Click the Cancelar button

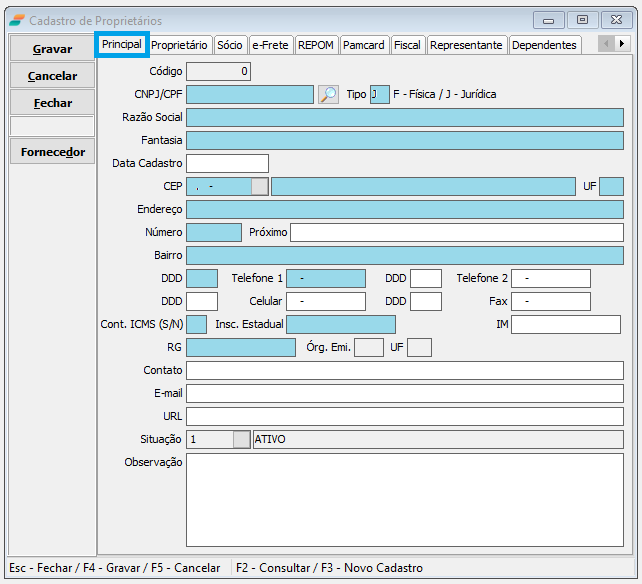[53, 76]
